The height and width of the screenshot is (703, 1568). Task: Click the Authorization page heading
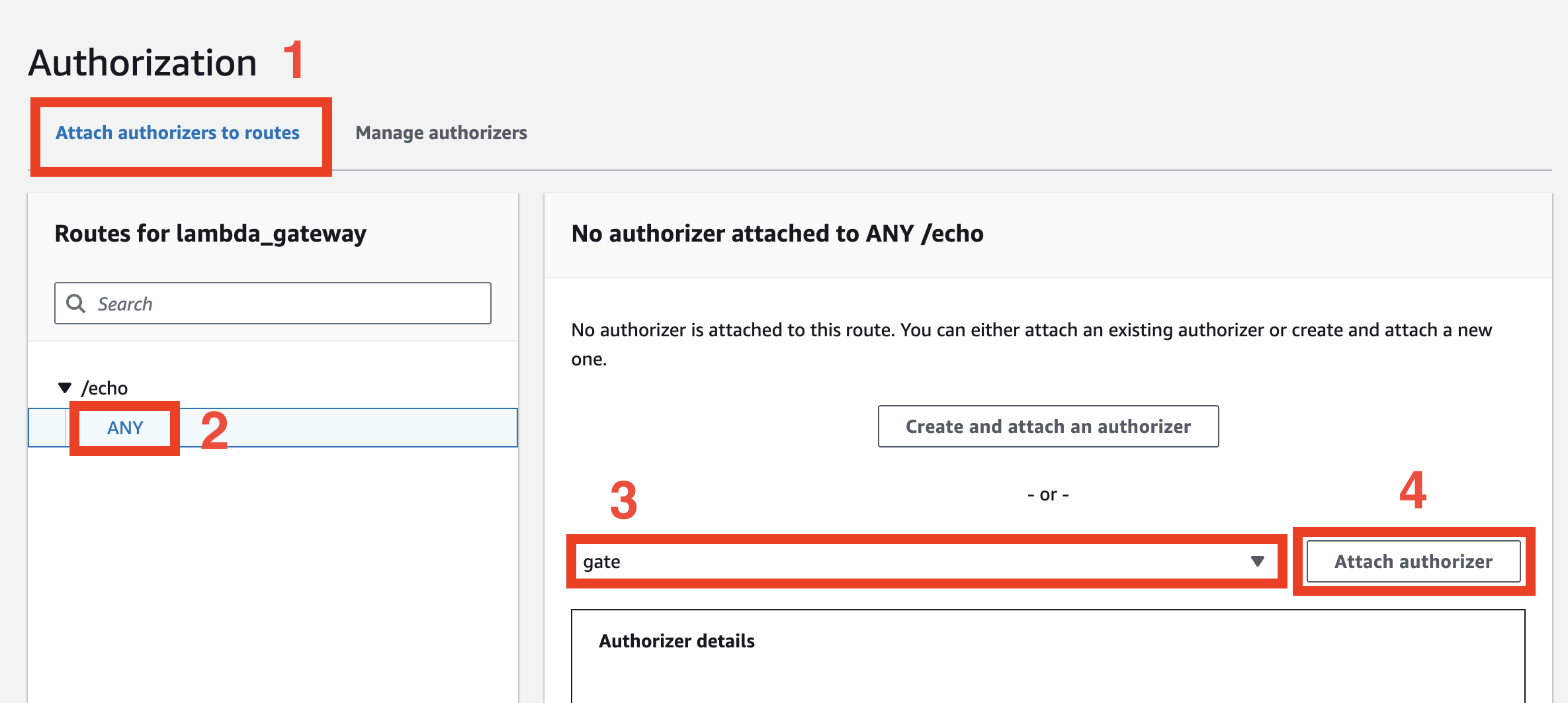144,62
